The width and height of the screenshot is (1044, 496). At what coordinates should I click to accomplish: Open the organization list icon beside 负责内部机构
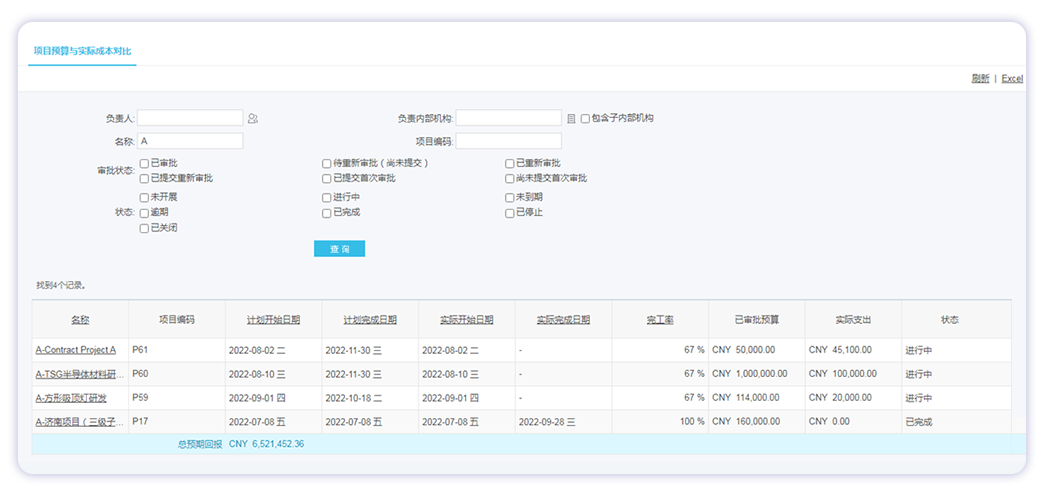(571, 119)
